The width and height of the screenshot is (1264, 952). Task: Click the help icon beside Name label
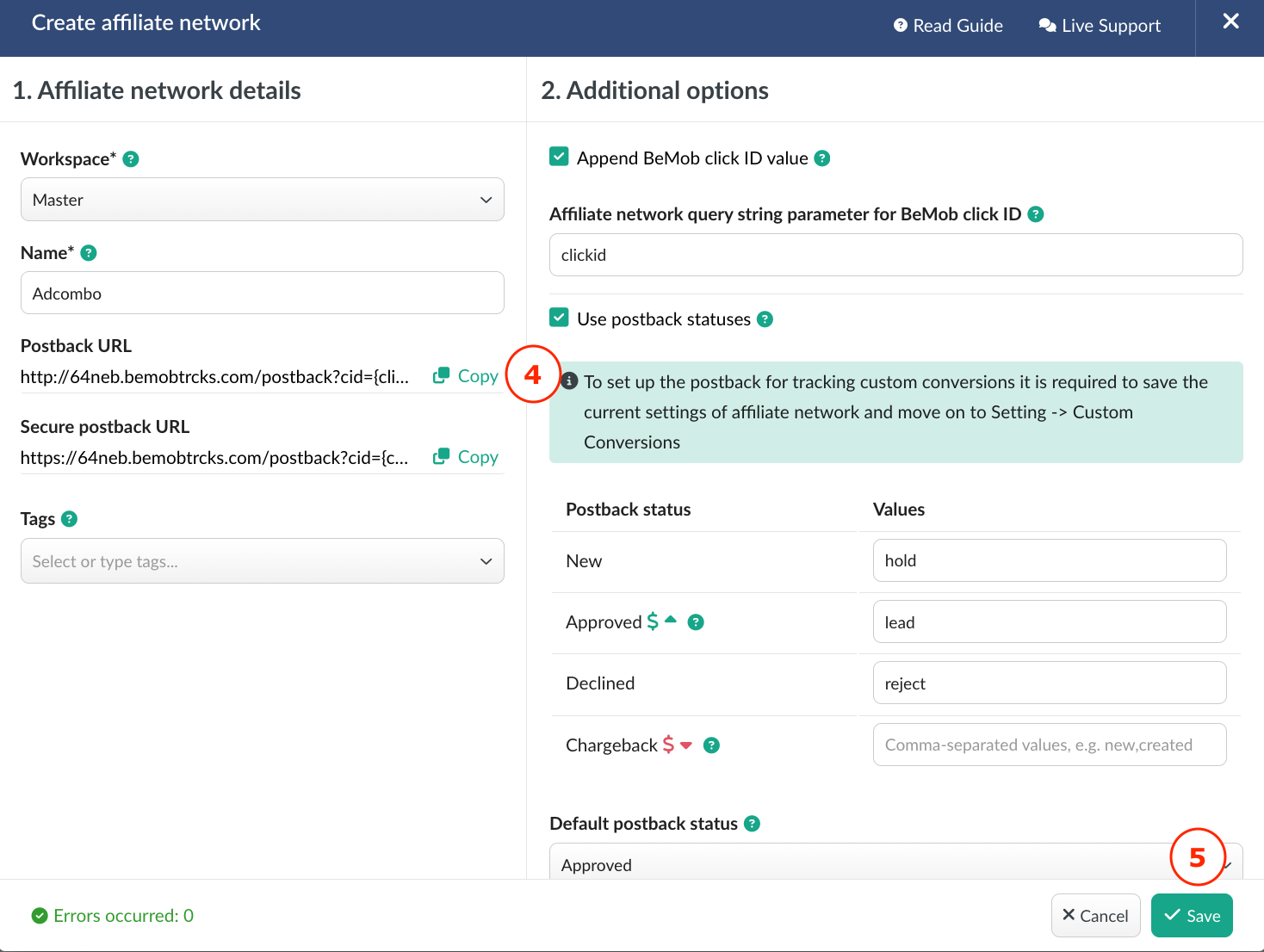point(89,253)
